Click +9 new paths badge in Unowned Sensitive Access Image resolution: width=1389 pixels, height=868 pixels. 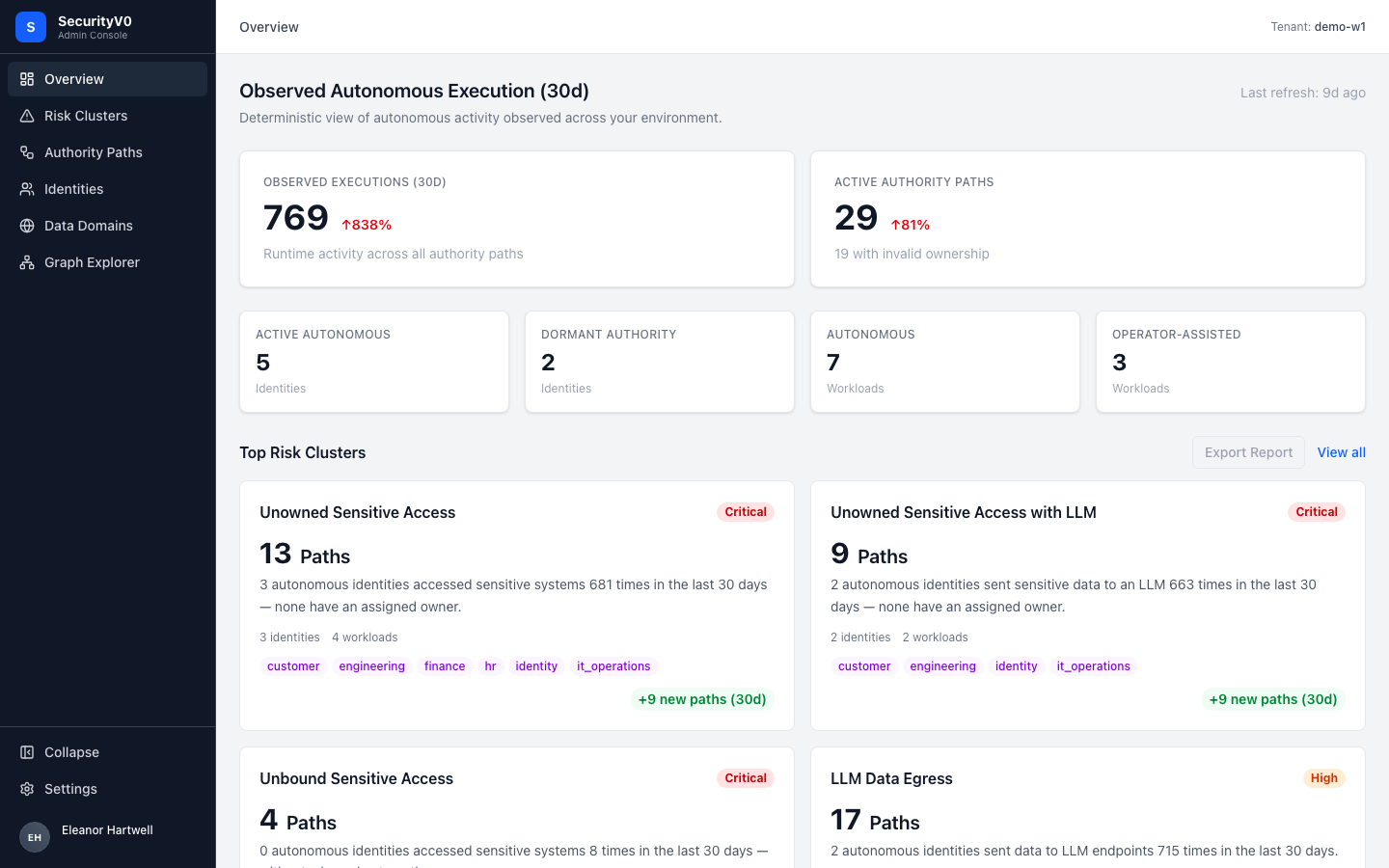702,699
